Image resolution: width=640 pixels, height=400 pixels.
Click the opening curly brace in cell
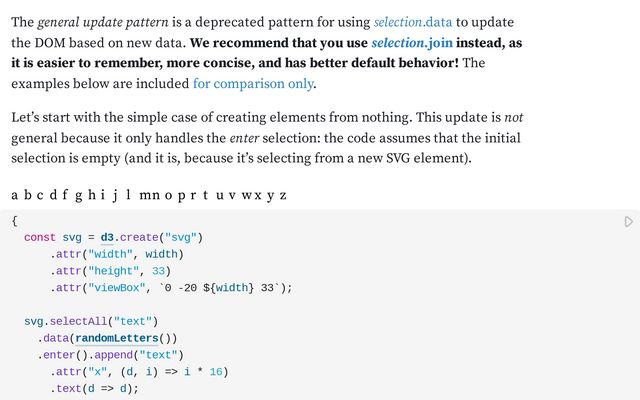(x=15, y=220)
